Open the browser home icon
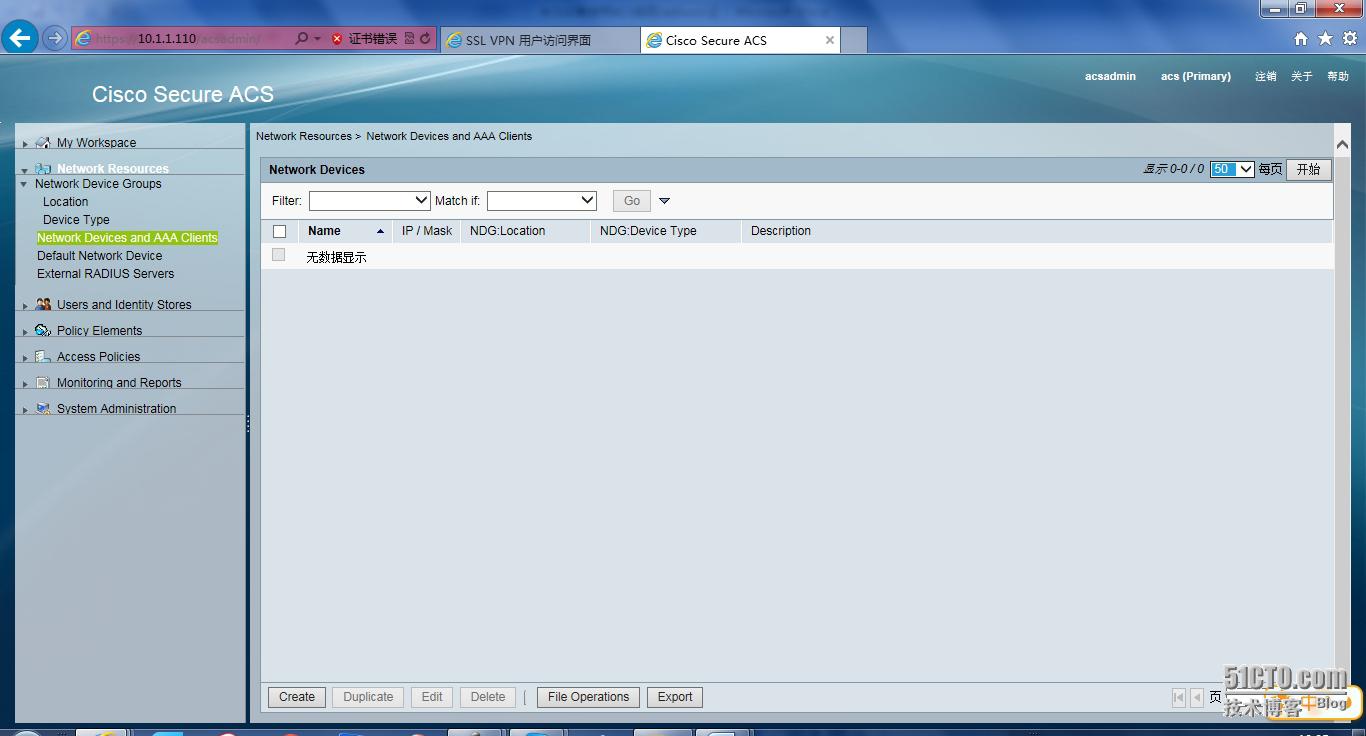 (1301, 38)
